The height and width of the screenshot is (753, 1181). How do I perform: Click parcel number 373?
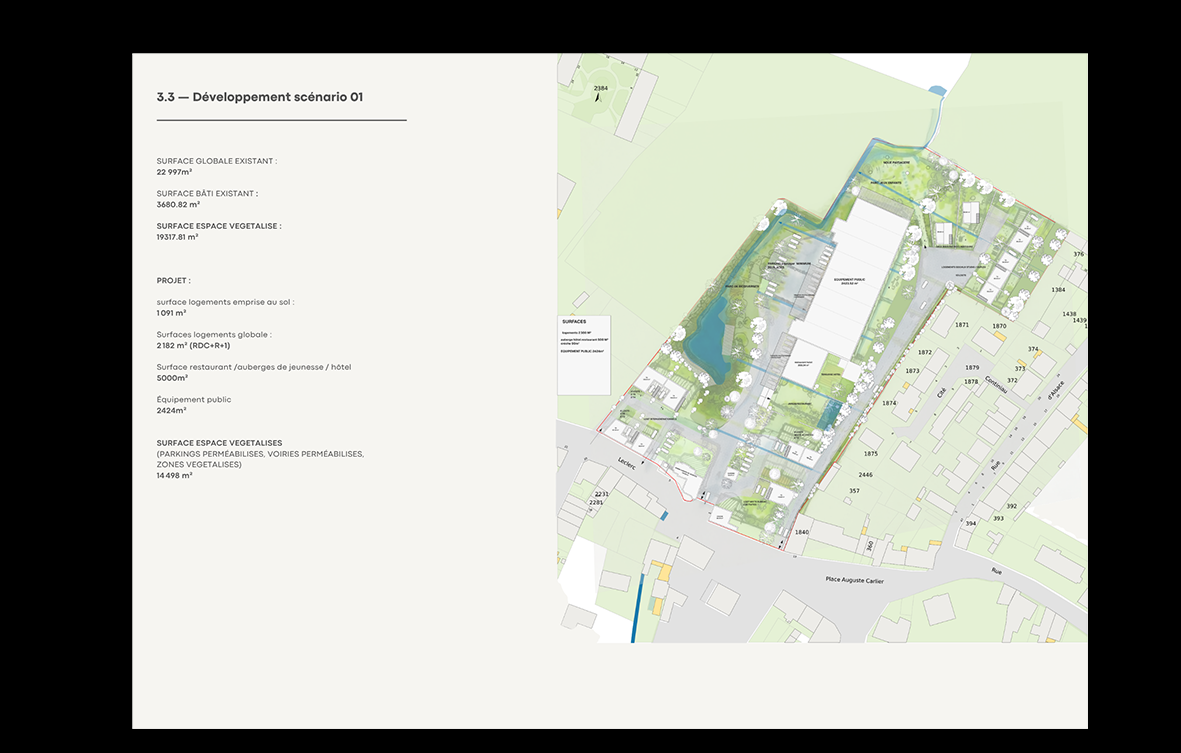point(1020,369)
